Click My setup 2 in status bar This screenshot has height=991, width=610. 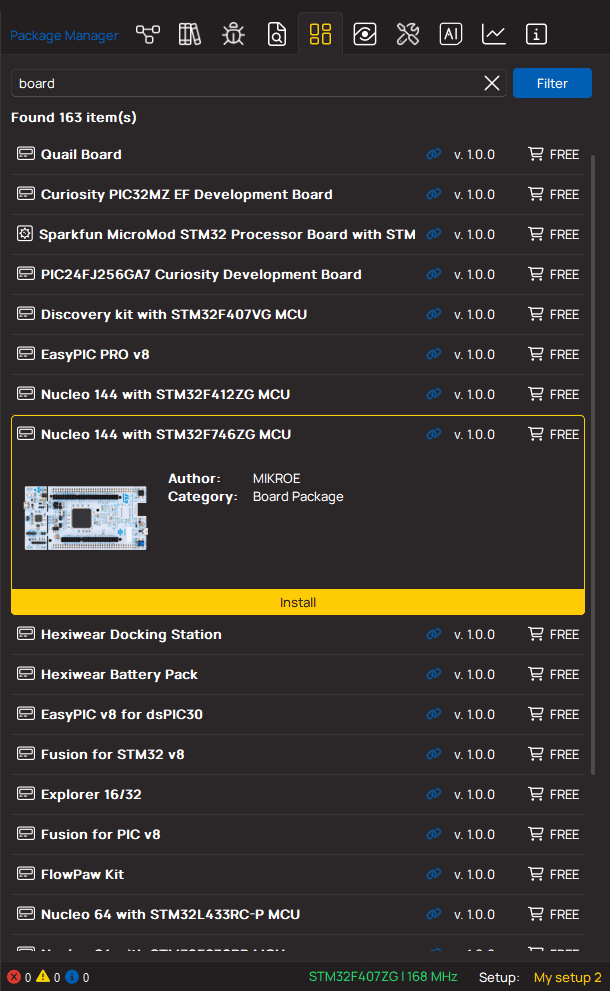[x=567, y=977]
